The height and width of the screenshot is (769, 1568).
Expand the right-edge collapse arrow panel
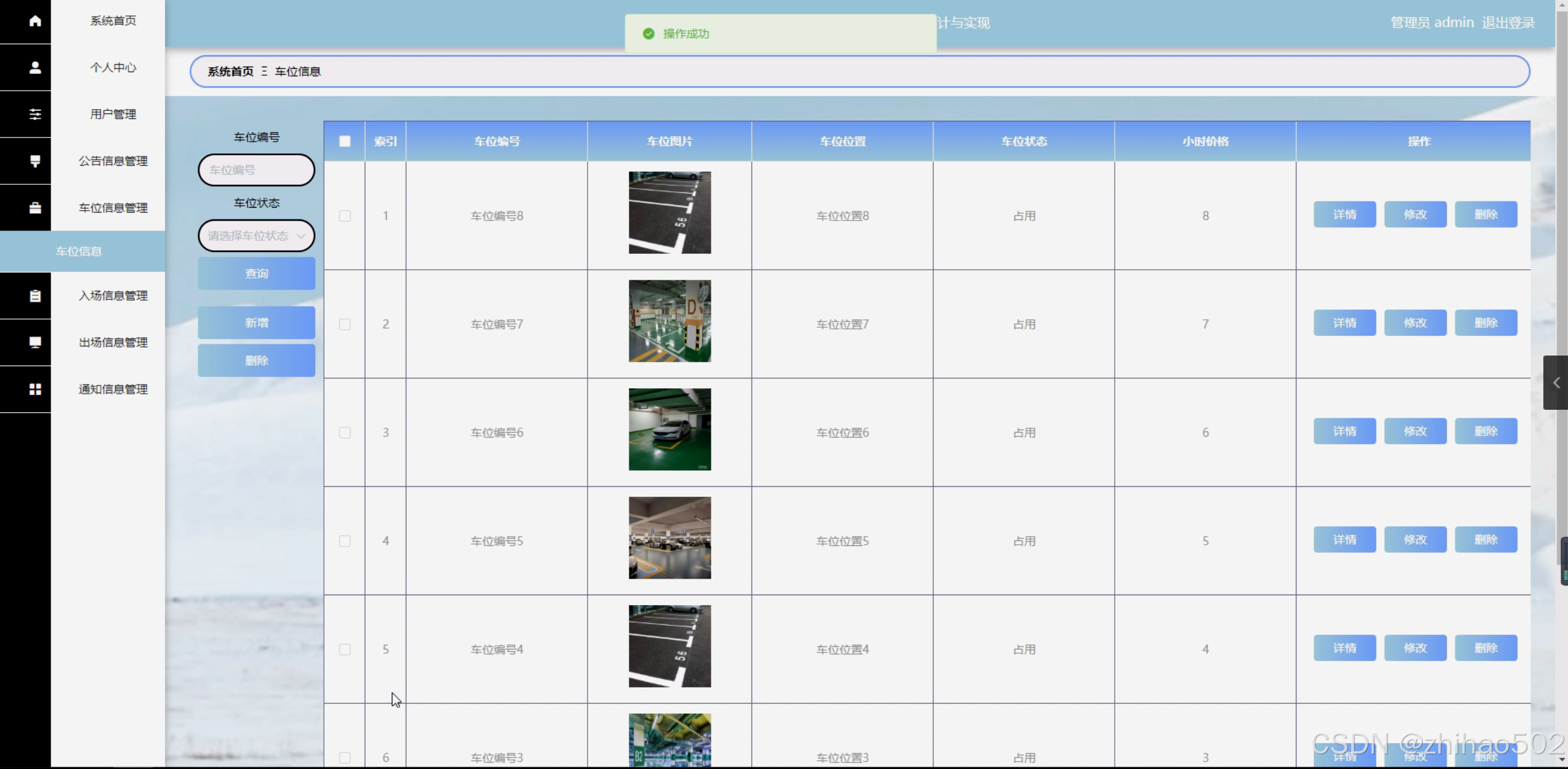coord(1556,383)
